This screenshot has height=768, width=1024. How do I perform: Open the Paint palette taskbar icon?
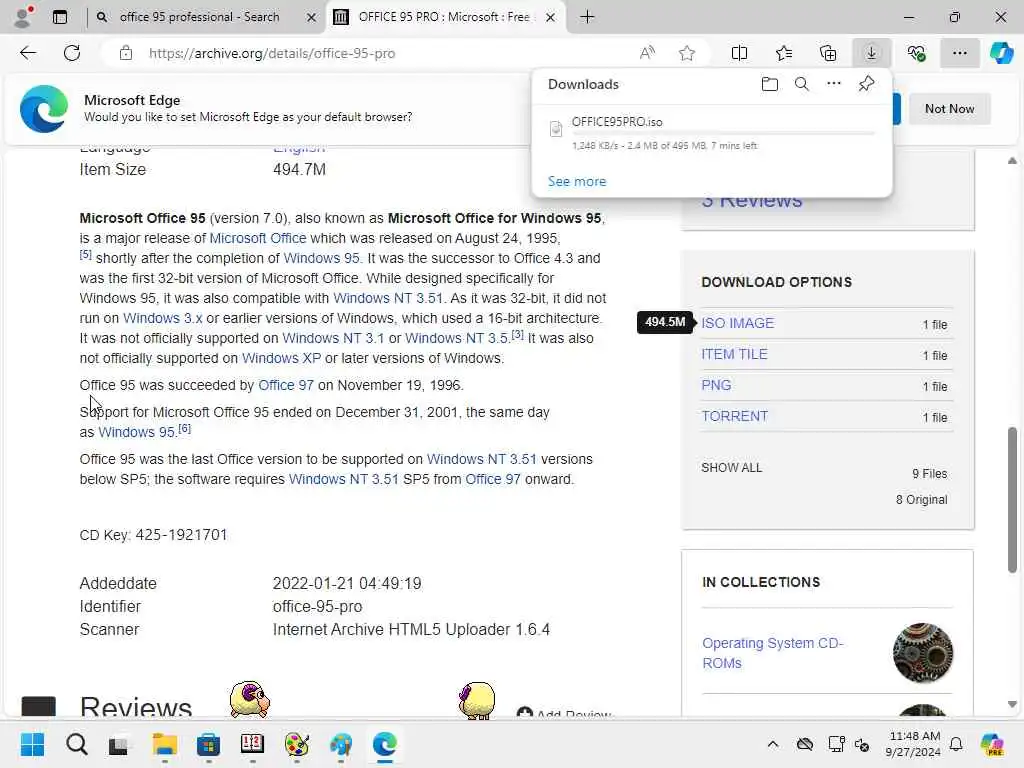tap(296, 744)
